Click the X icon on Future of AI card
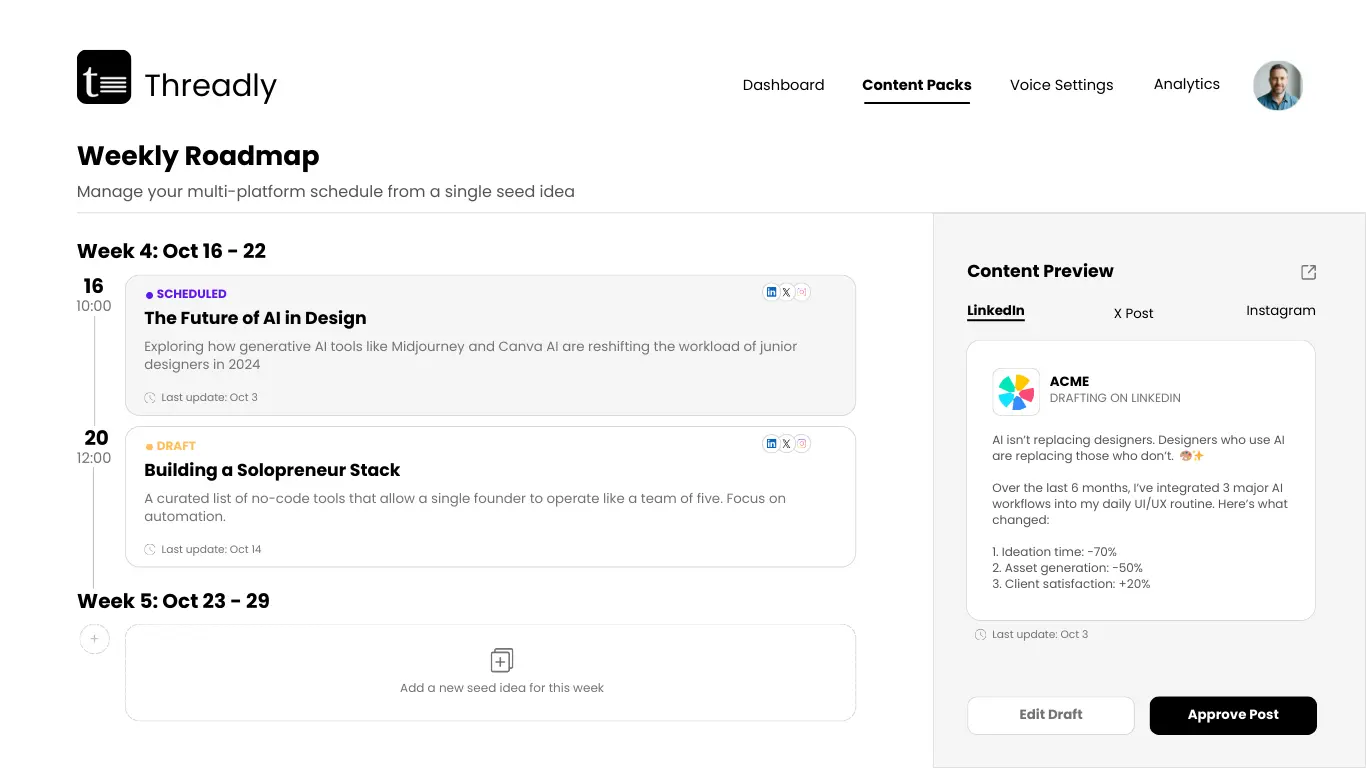The height and width of the screenshot is (768, 1366). (x=786, y=292)
